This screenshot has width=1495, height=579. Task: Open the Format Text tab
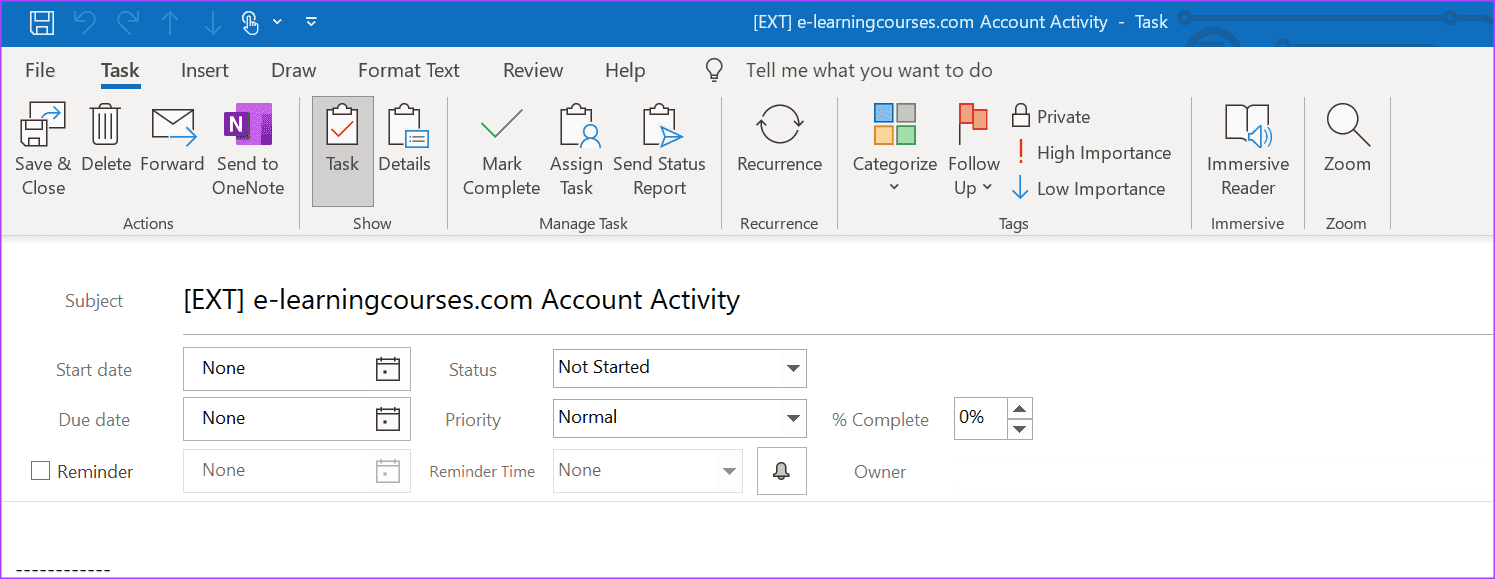point(409,70)
